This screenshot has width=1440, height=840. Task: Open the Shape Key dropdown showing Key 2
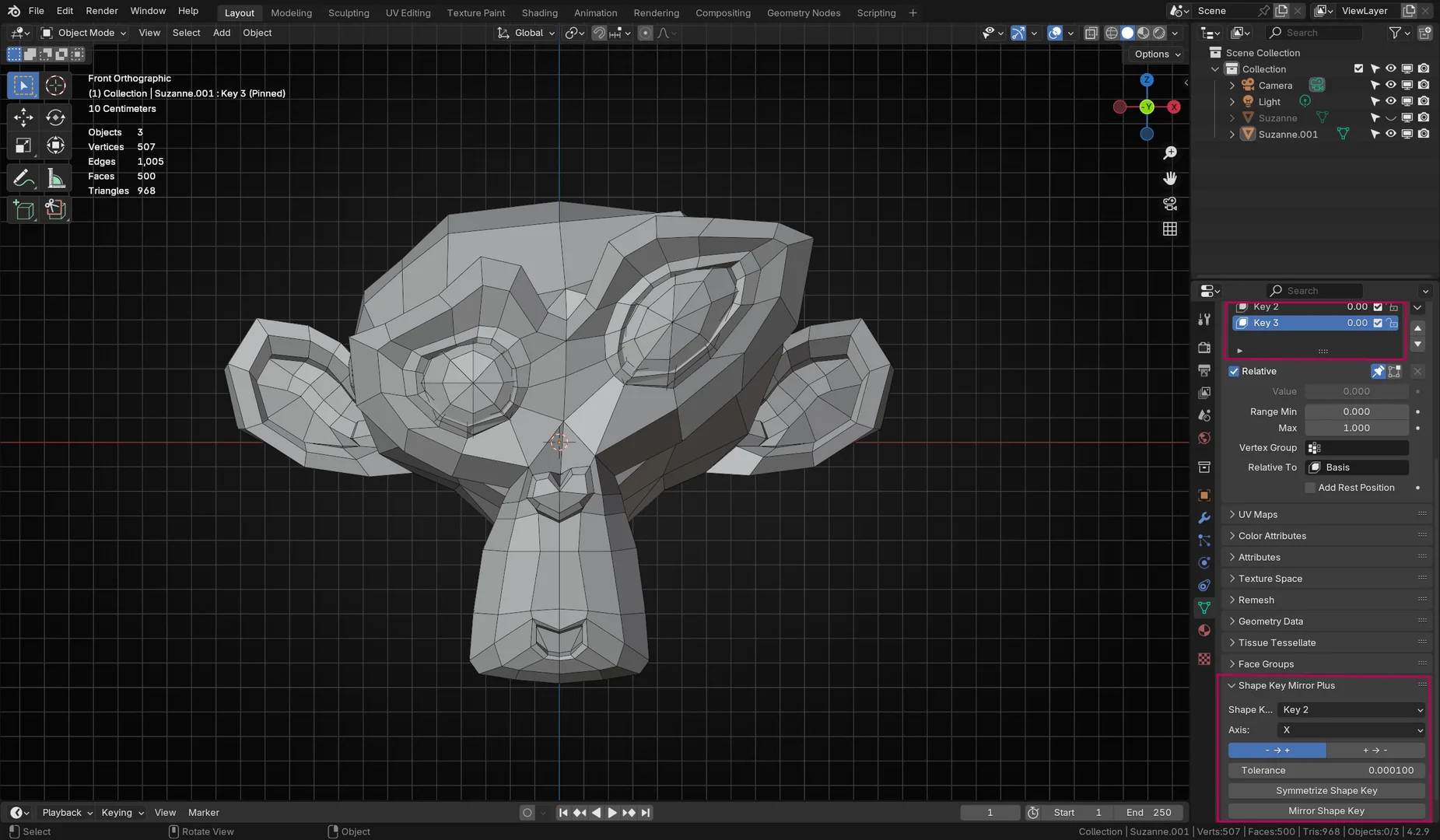[1352, 710]
